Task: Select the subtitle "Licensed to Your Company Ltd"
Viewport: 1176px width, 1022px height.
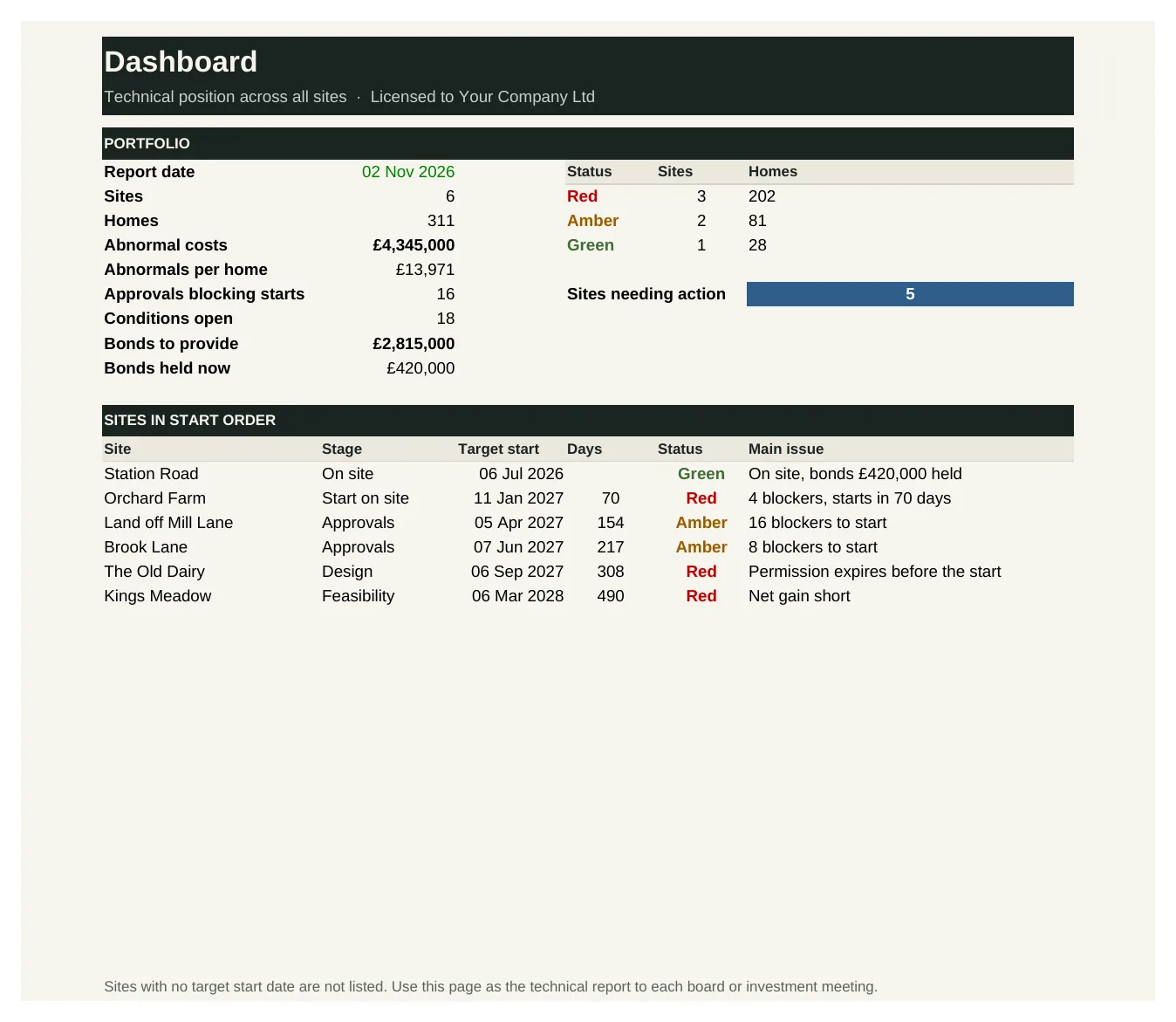Action: (482, 97)
